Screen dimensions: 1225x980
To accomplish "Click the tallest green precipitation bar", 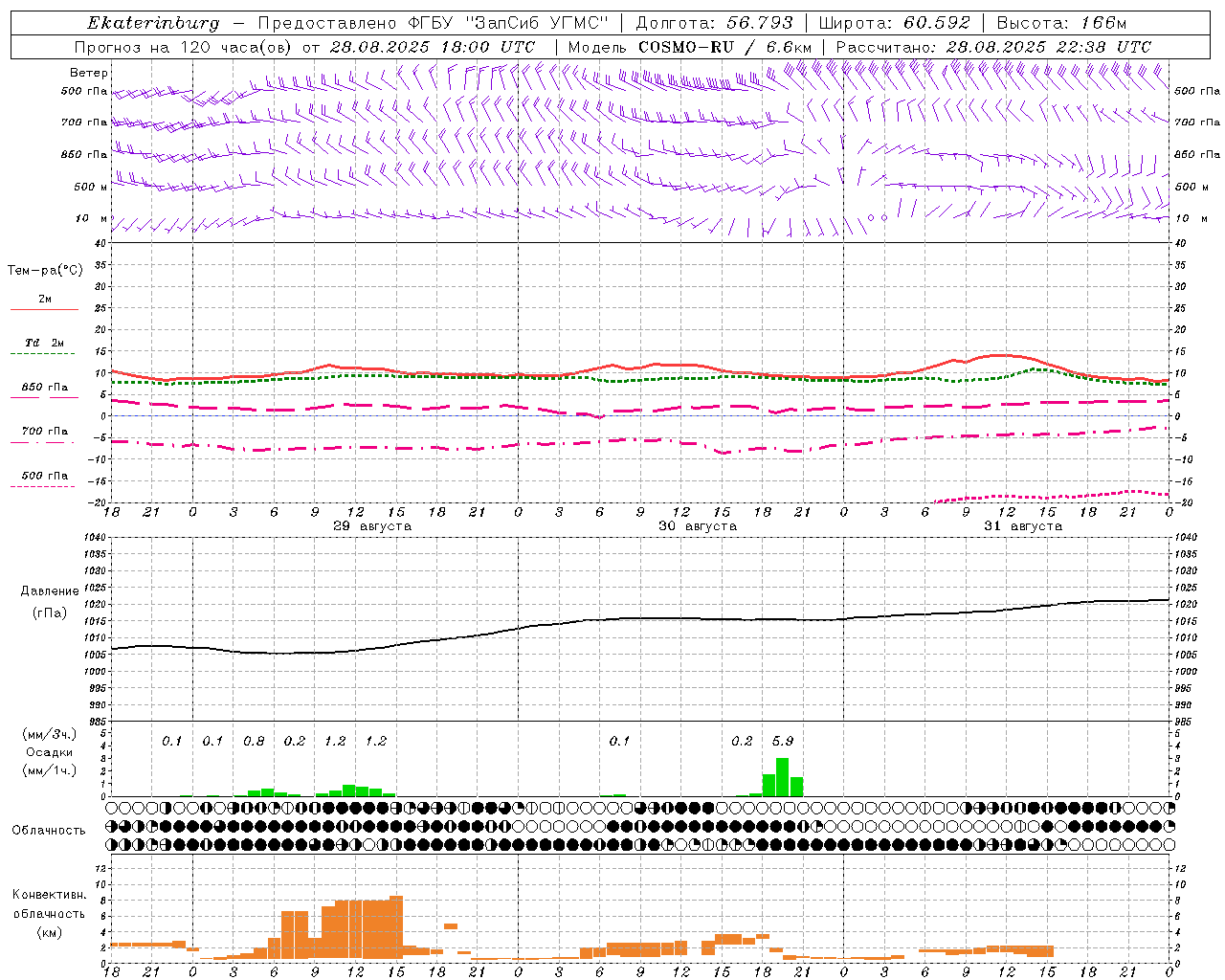I will pyautogui.click(x=782, y=777).
